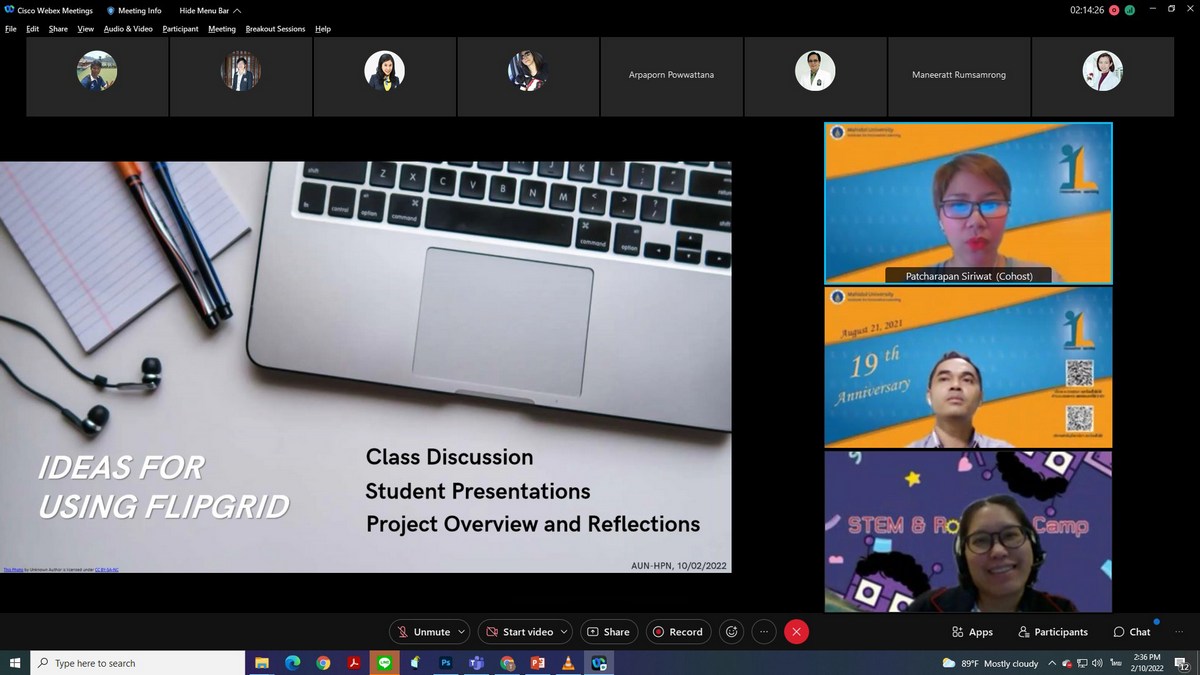This screenshot has width=1200, height=675.
Task: Open the more options ellipsis button
Action: (764, 632)
